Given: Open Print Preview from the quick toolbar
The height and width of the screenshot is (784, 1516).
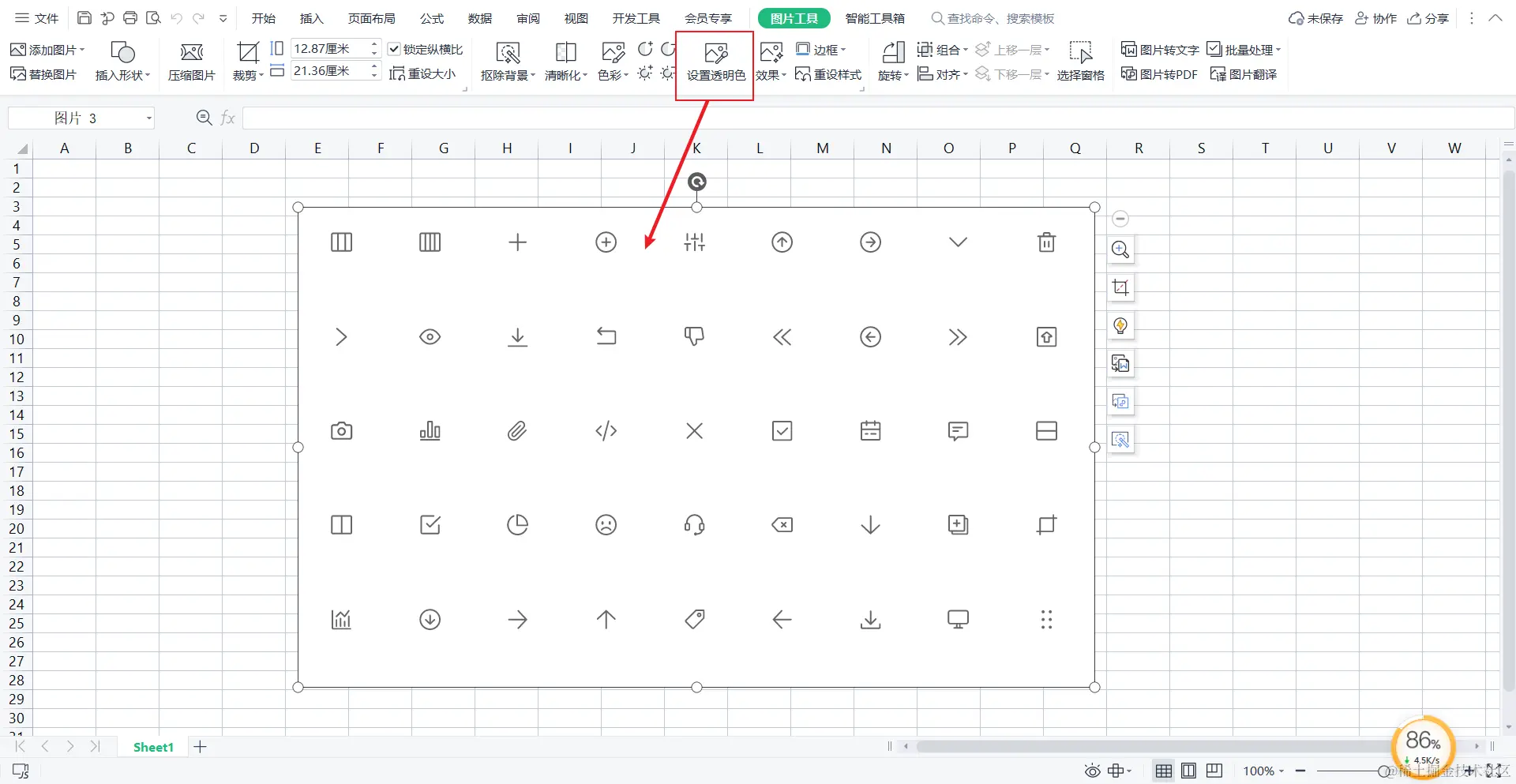Looking at the screenshot, I should pyautogui.click(x=153, y=18).
